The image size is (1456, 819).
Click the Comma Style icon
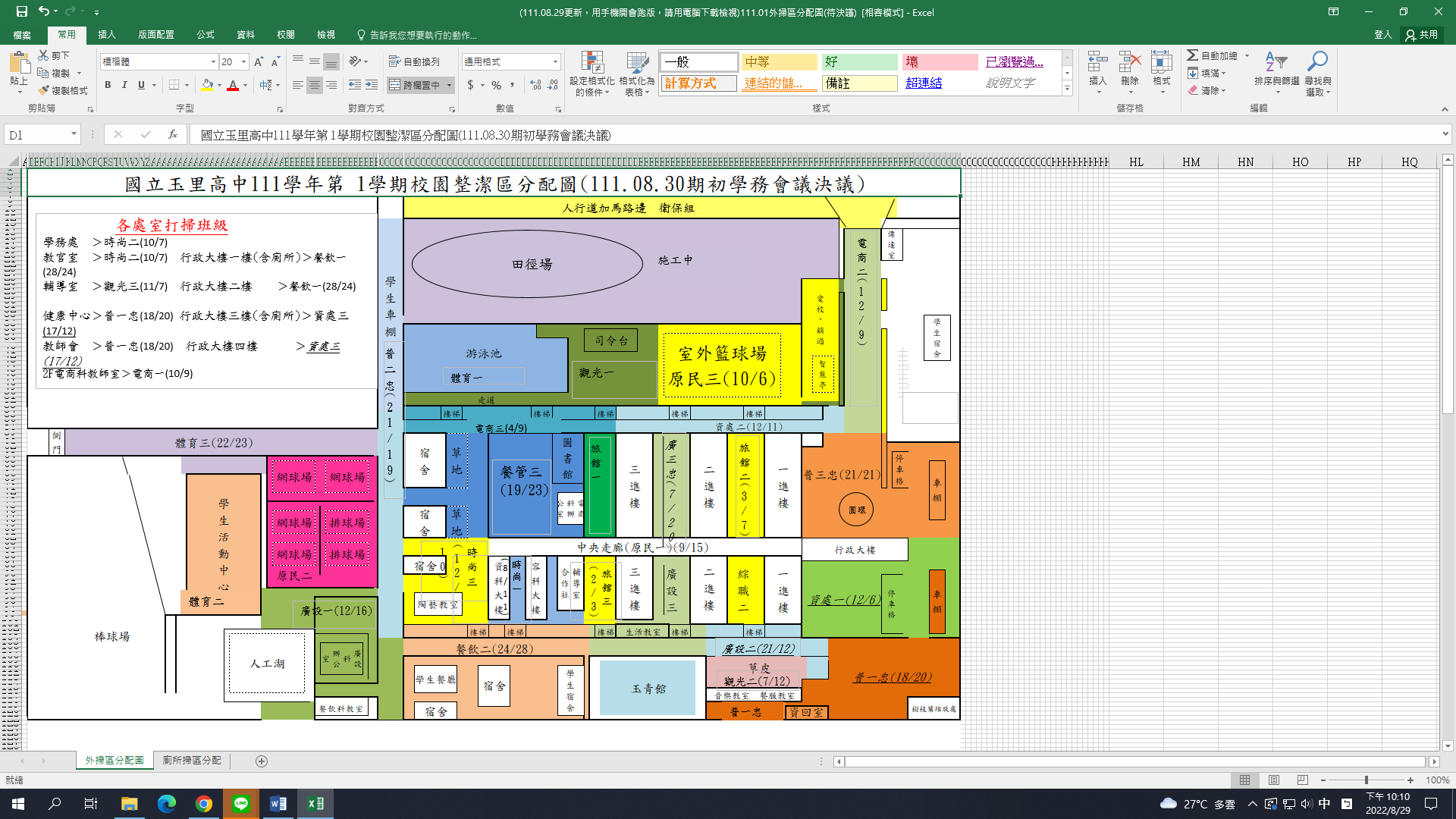(513, 85)
